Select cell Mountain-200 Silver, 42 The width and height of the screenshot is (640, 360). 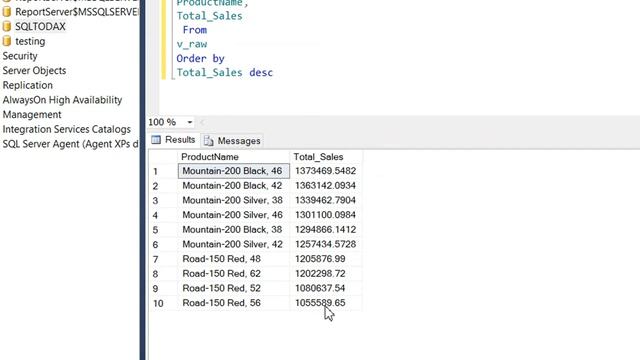pos(233,244)
